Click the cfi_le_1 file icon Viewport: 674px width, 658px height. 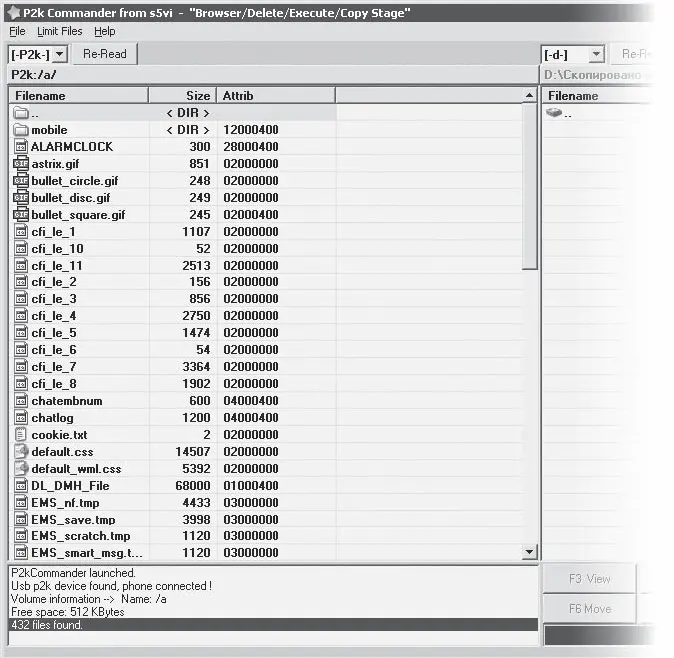point(21,232)
